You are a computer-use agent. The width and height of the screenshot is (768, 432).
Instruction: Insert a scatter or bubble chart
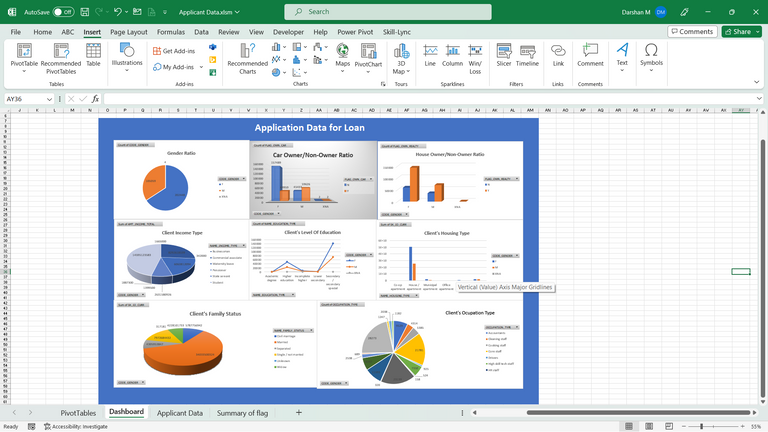pyautogui.click(x=297, y=72)
